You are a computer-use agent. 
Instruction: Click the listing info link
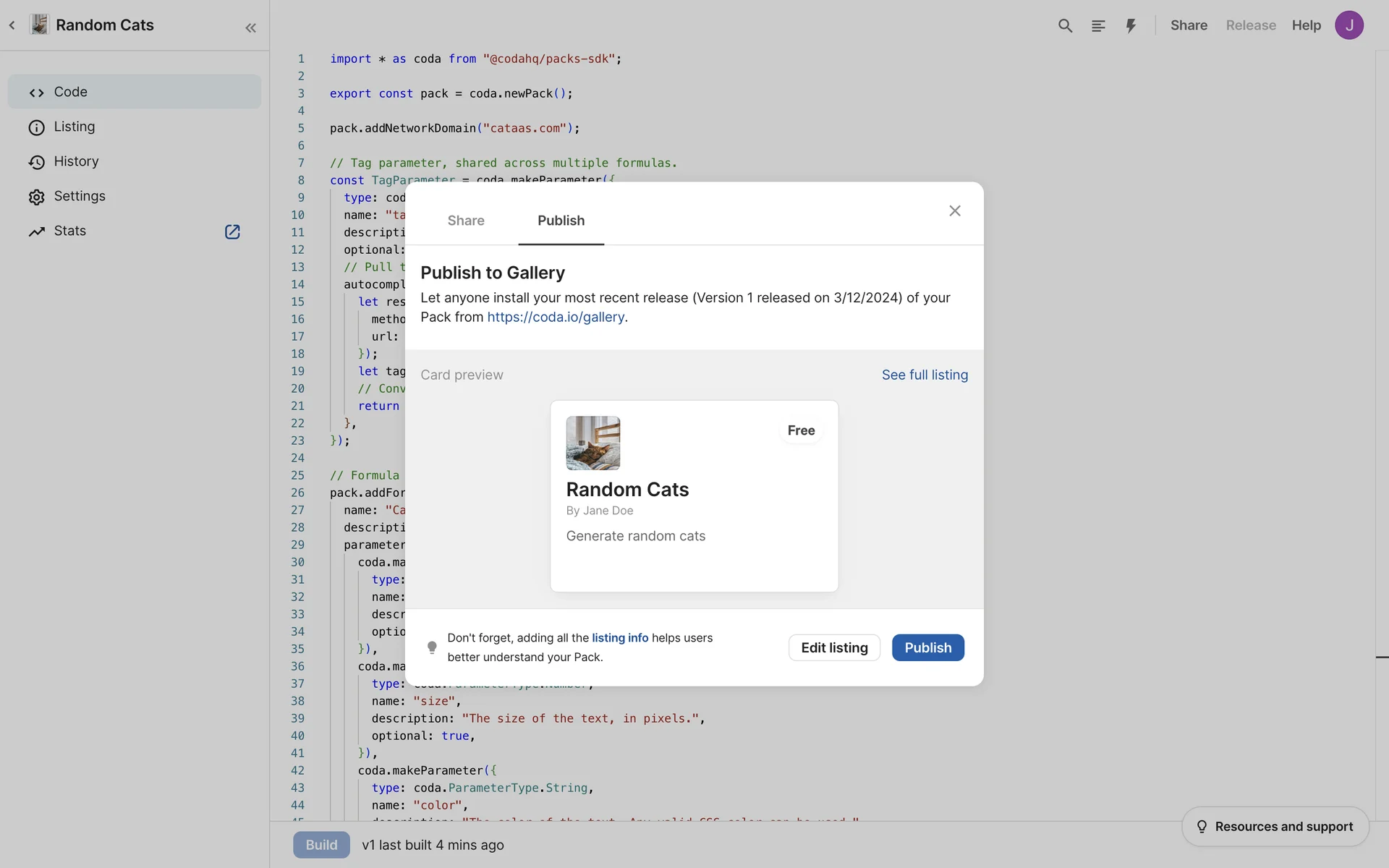click(x=620, y=638)
